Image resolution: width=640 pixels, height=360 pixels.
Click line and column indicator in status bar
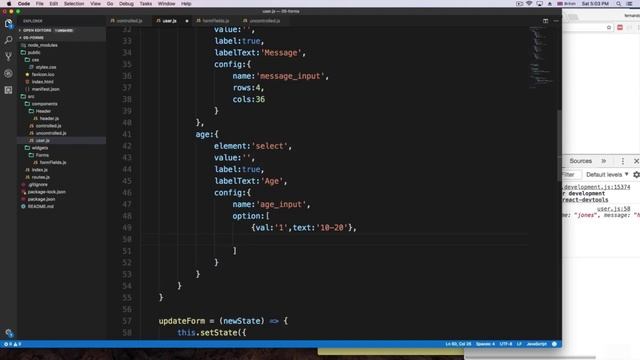(x=458, y=344)
